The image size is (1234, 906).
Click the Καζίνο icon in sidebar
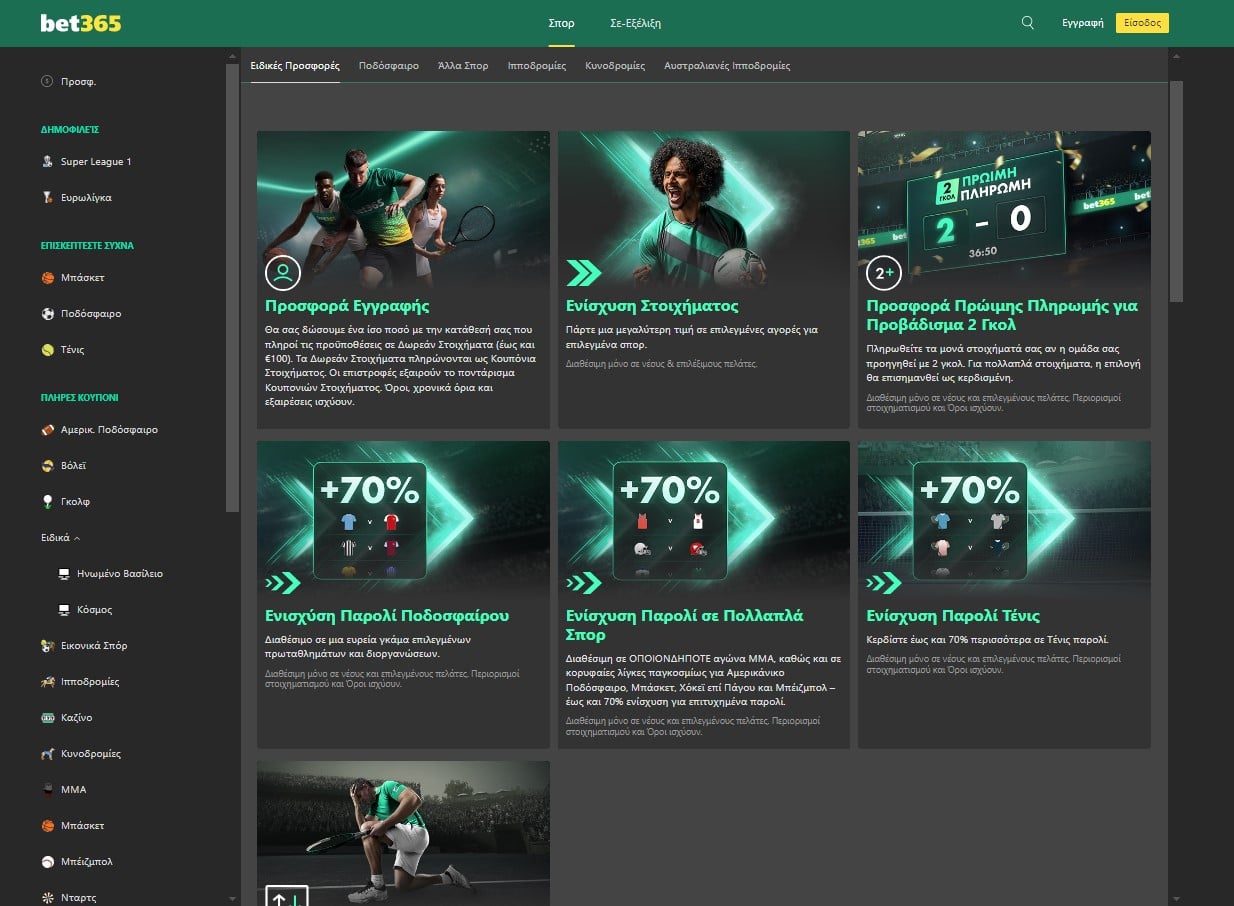[47, 718]
